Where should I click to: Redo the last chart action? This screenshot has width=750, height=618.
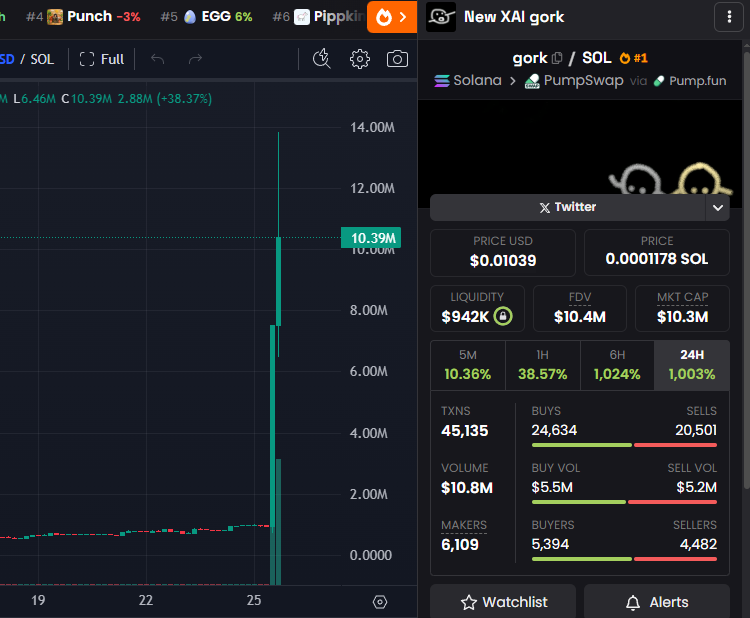[x=195, y=59]
